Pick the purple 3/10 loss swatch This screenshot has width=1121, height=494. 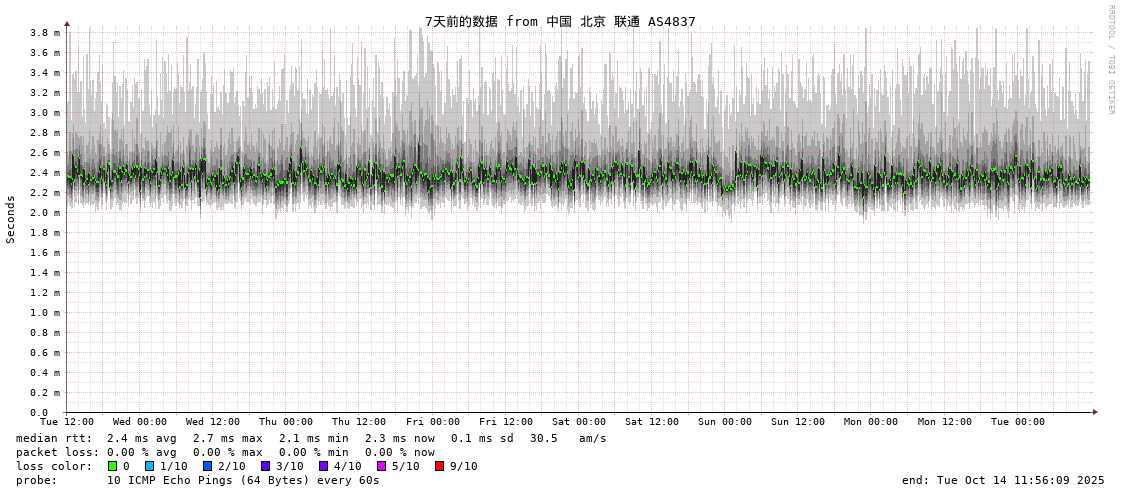[x=266, y=466]
